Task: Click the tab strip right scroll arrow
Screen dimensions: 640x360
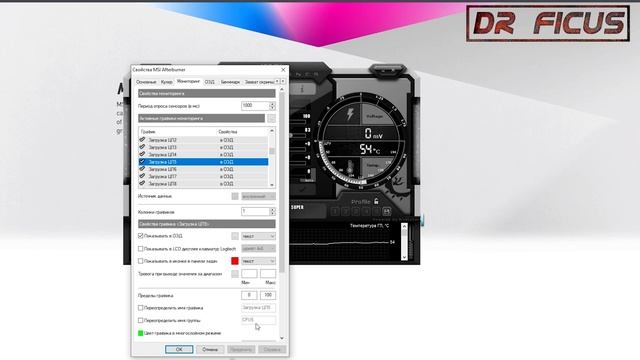Action: [x=283, y=82]
